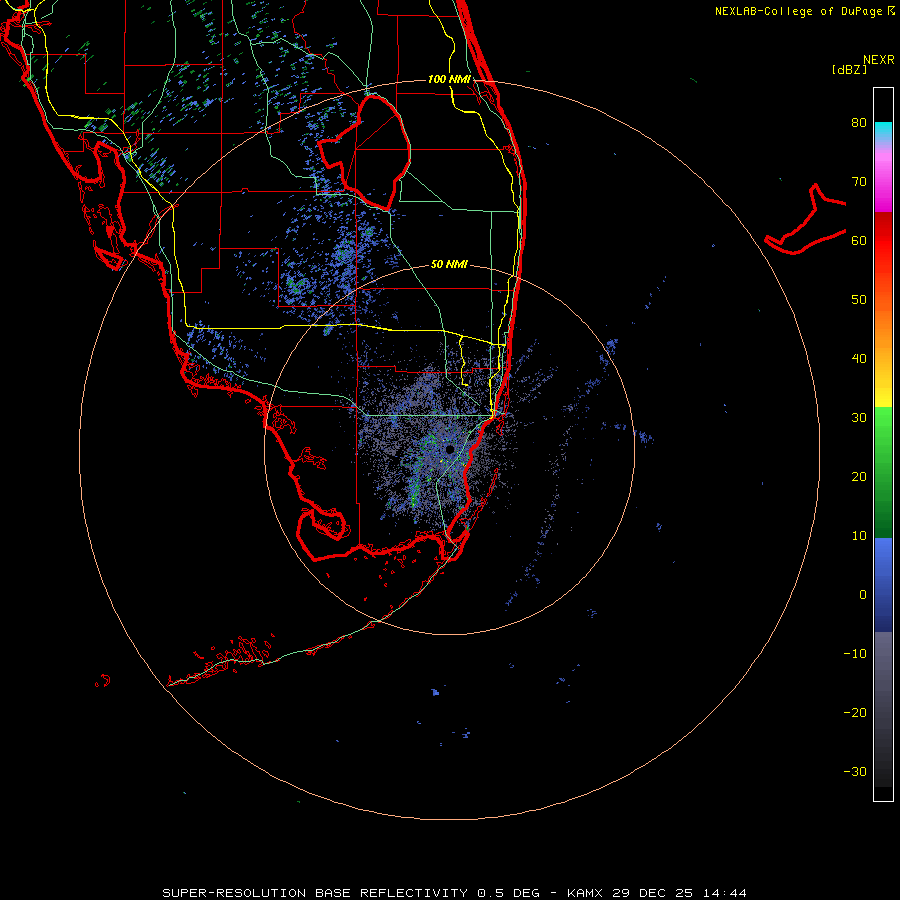Click the yellow band of the color bar
This screenshot has height=900, width=900.
pyautogui.click(x=883, y=396)
